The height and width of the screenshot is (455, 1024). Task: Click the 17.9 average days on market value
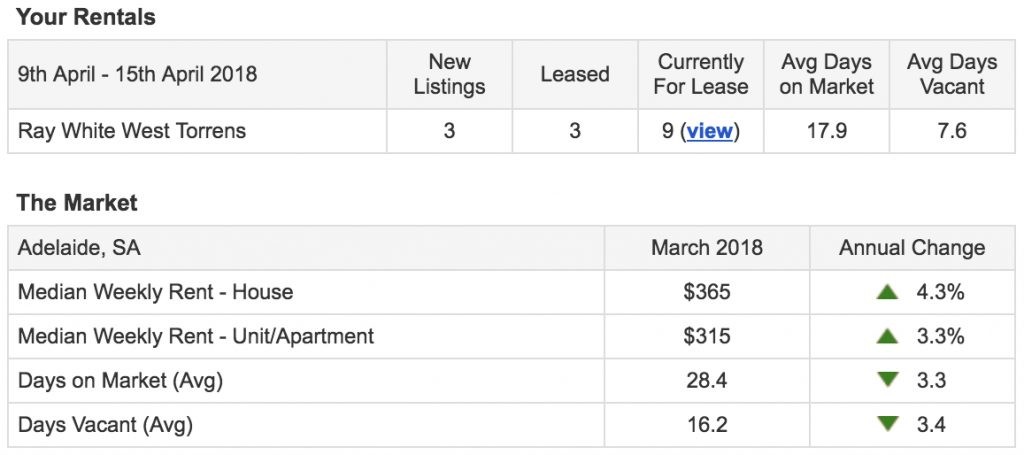tap(826, 131)
